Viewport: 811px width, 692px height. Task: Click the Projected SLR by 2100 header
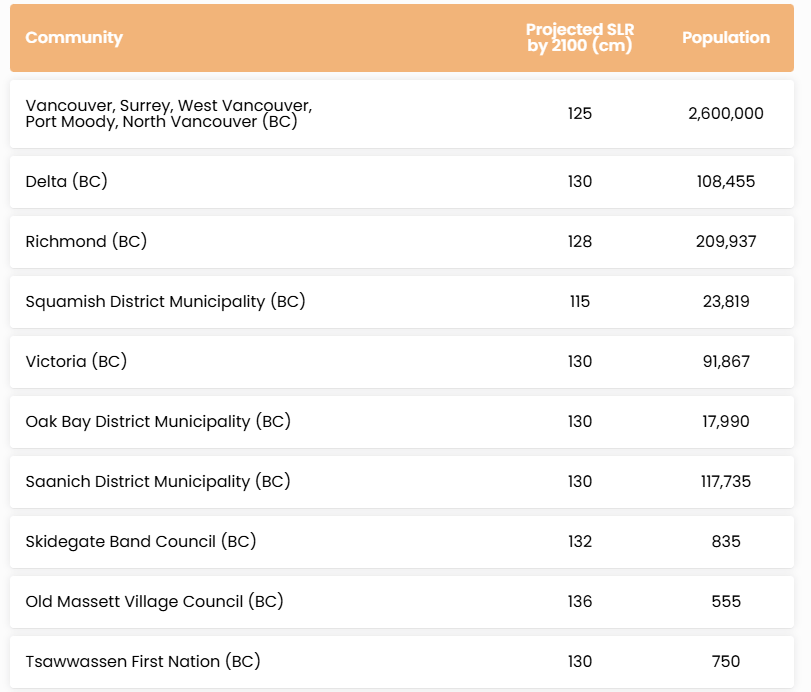coord(580,37)
